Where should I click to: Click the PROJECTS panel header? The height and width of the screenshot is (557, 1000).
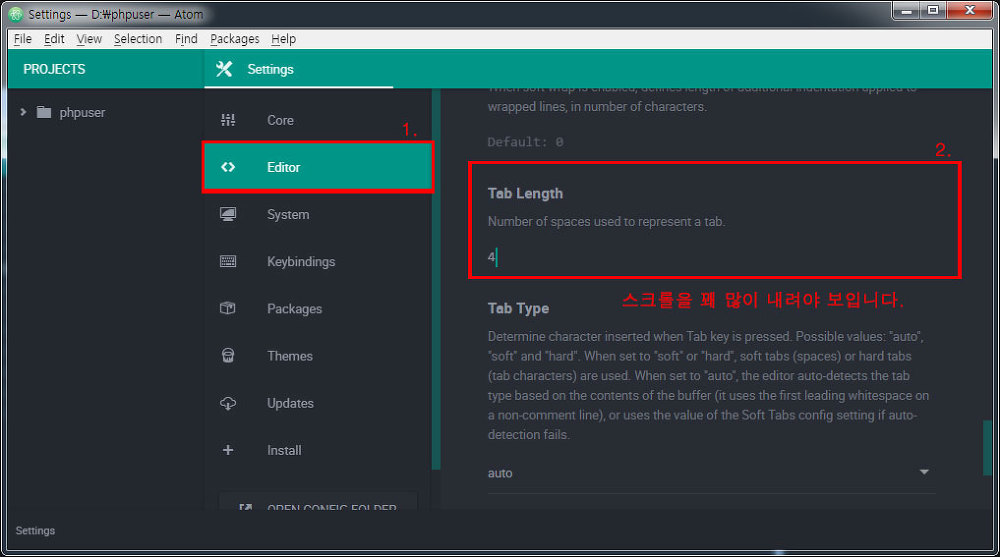(x=54, y=69)
